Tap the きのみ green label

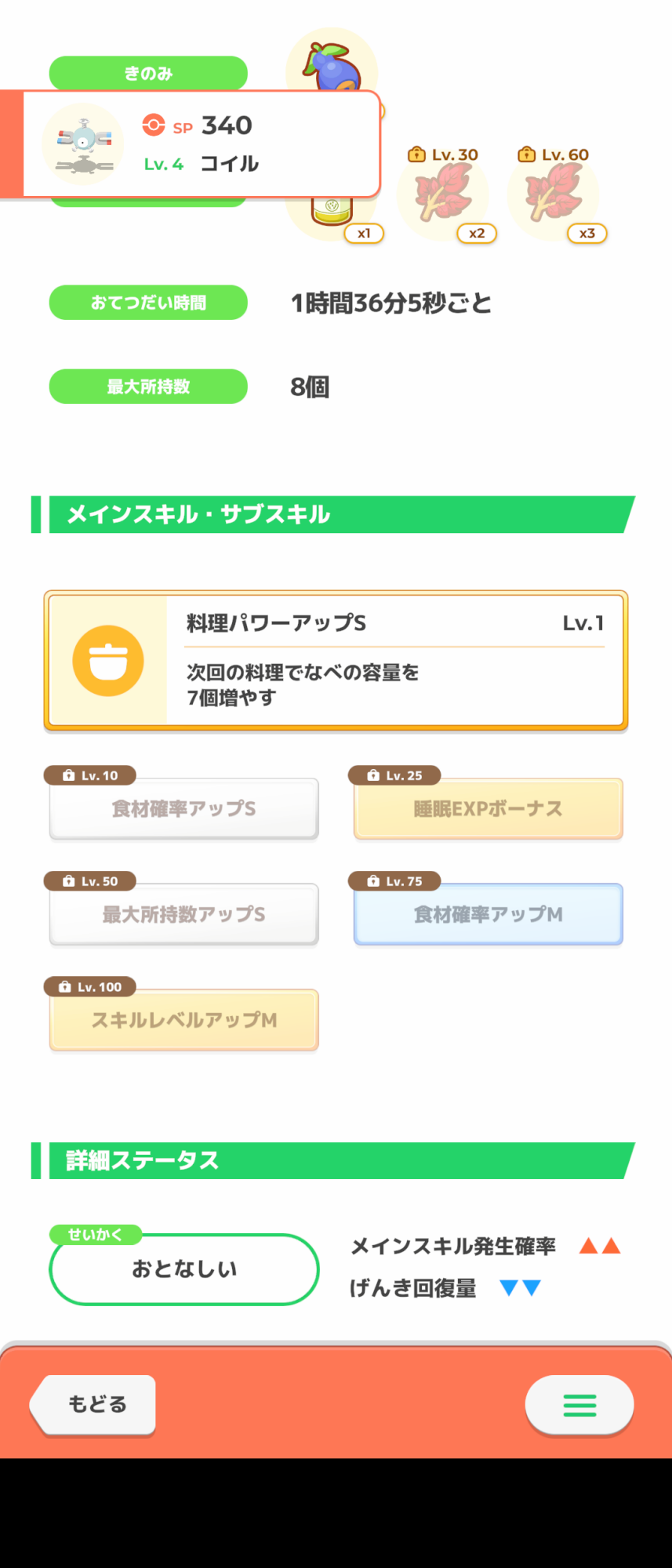pos(148,73)
